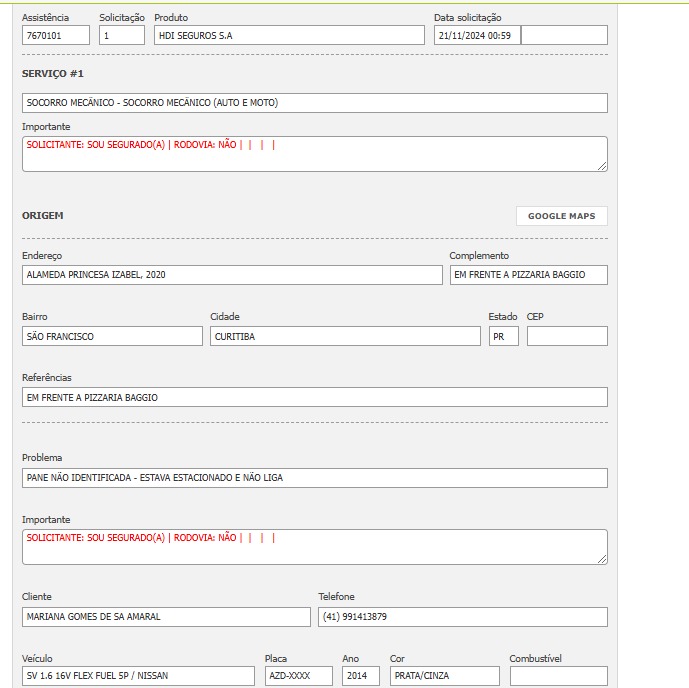The image size is (689, 688).
Task: Click the Data solicitação label
Action: click(468, 18)
